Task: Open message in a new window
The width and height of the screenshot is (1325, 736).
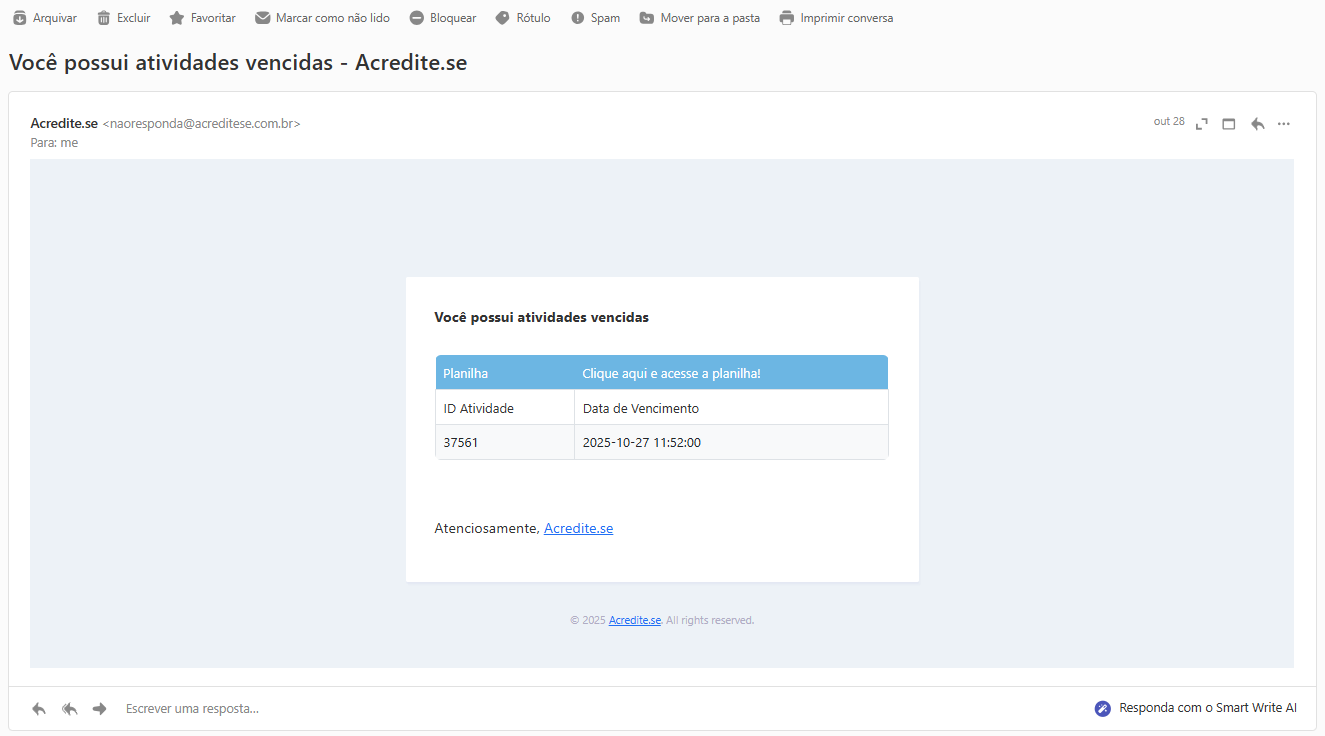Action: [1229, 124]
